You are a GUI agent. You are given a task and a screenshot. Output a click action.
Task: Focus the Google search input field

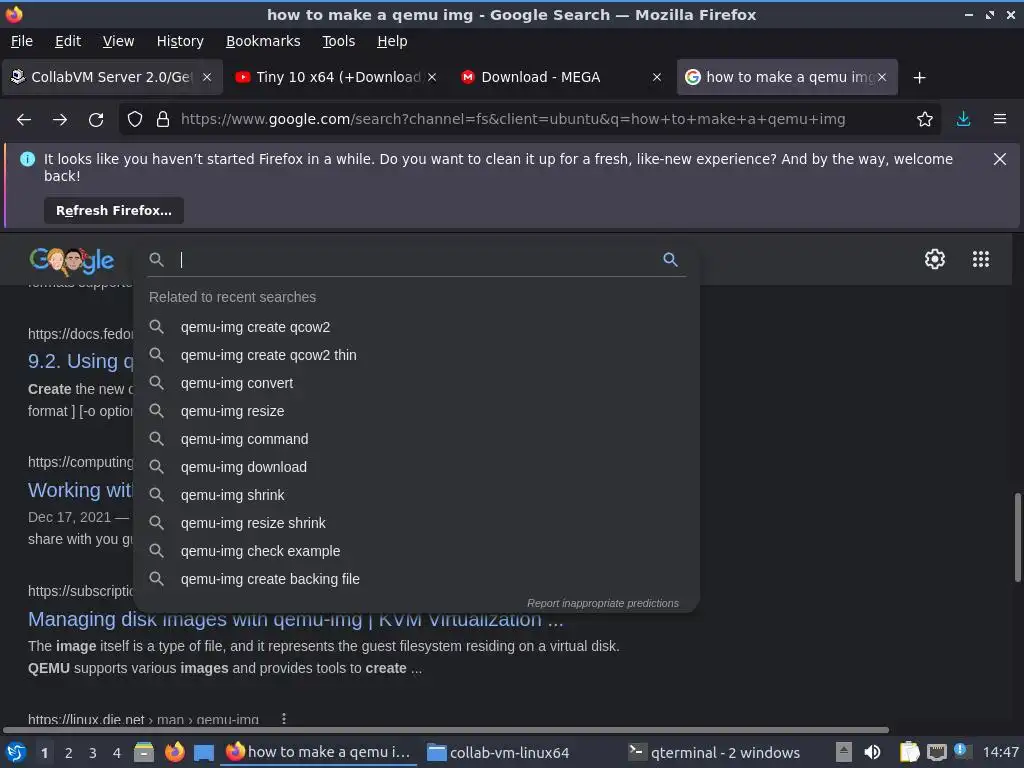418,259
